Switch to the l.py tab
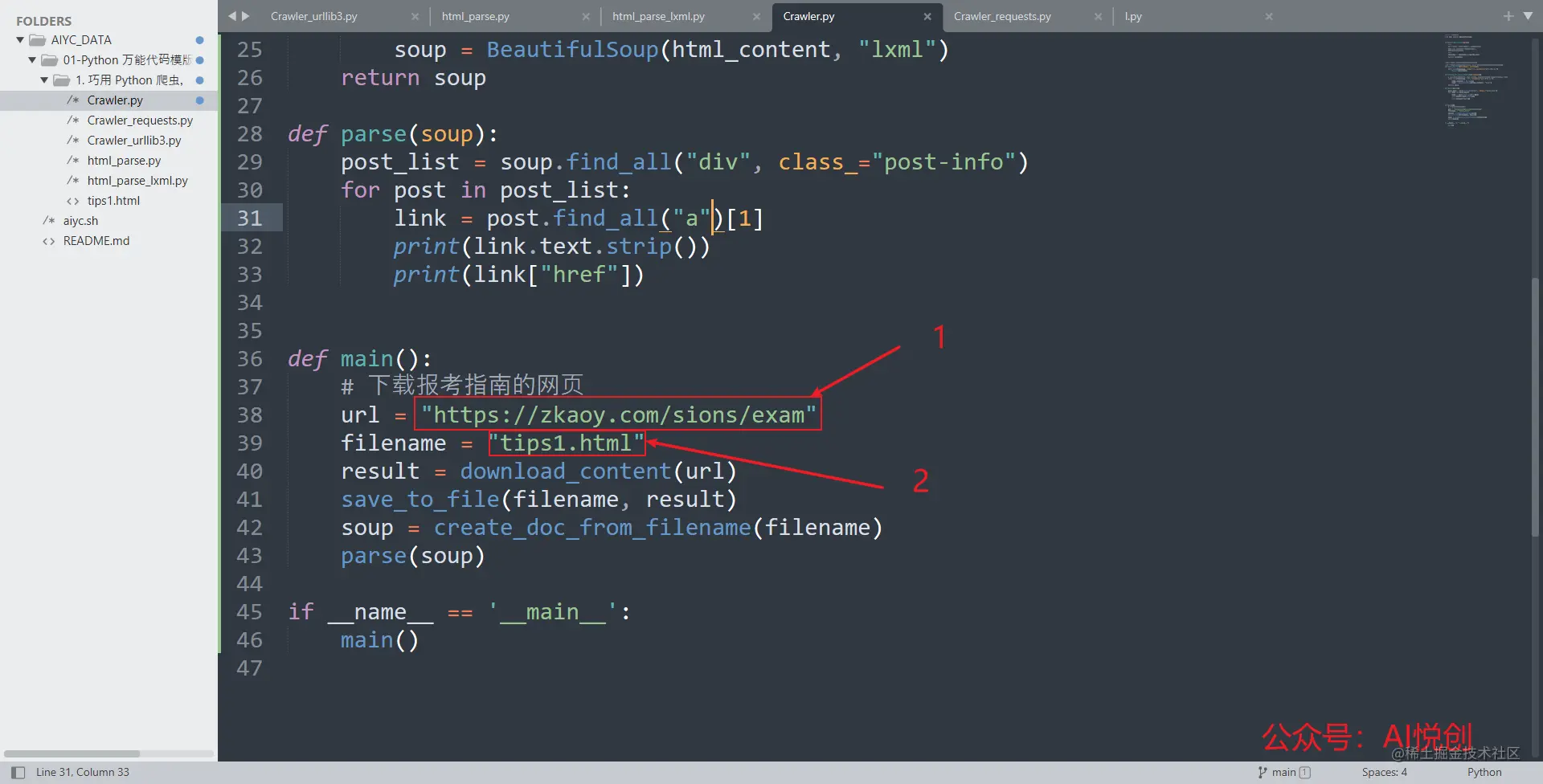Image resolution: width=1543 pixels, height=784 pixels. [1133, 16]
